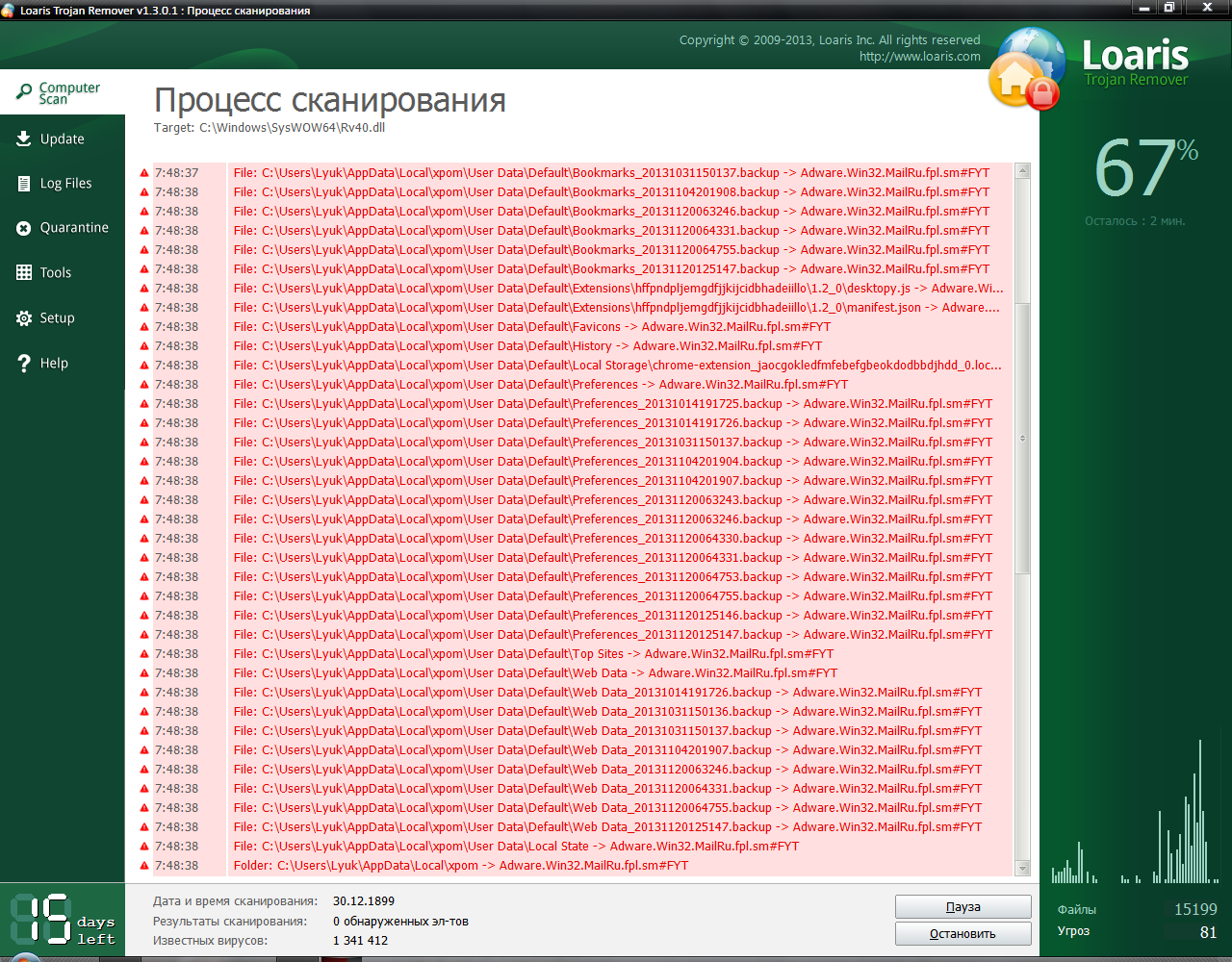This screenshot has width=1232, height=962.
Task: Click the gear icon beside Setup
Action: 24,317
